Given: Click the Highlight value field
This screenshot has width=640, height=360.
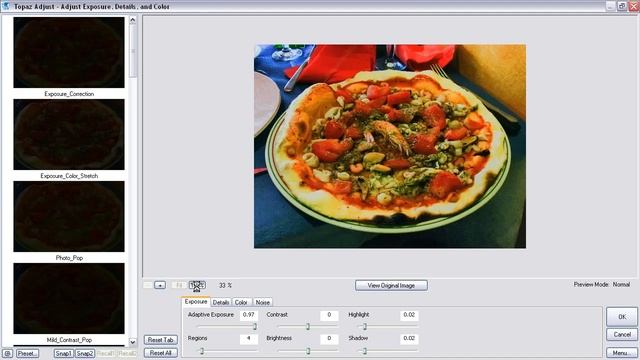Looking at the screenshot, I should click(x=409, y=315).
